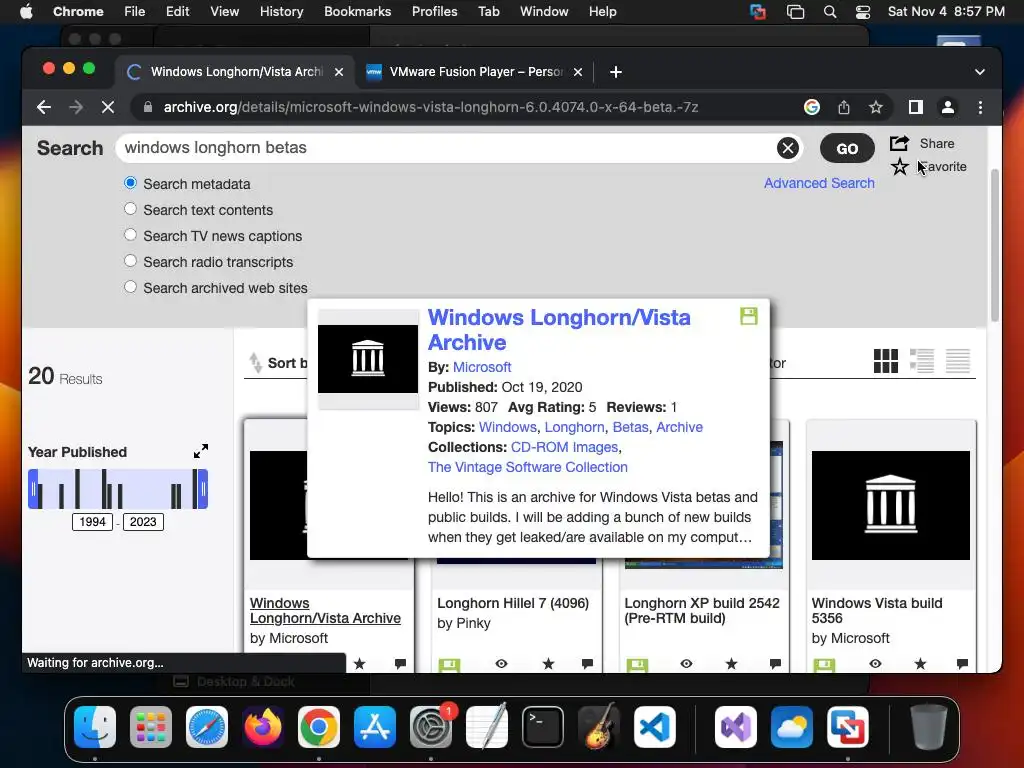Switch to compact list view icon
Screen dimensions: 1024x768
click(x=958, y=361)
